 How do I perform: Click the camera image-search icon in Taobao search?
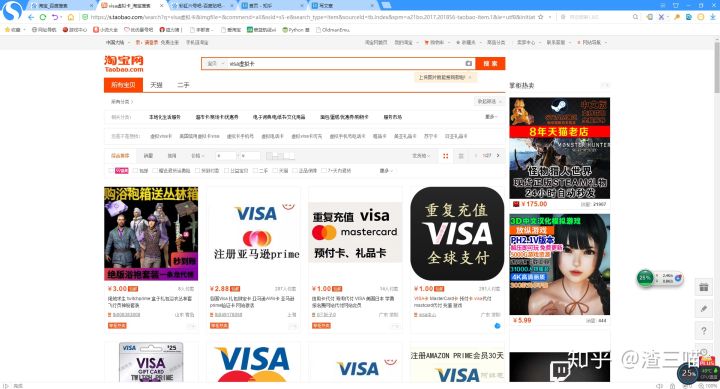468,63
